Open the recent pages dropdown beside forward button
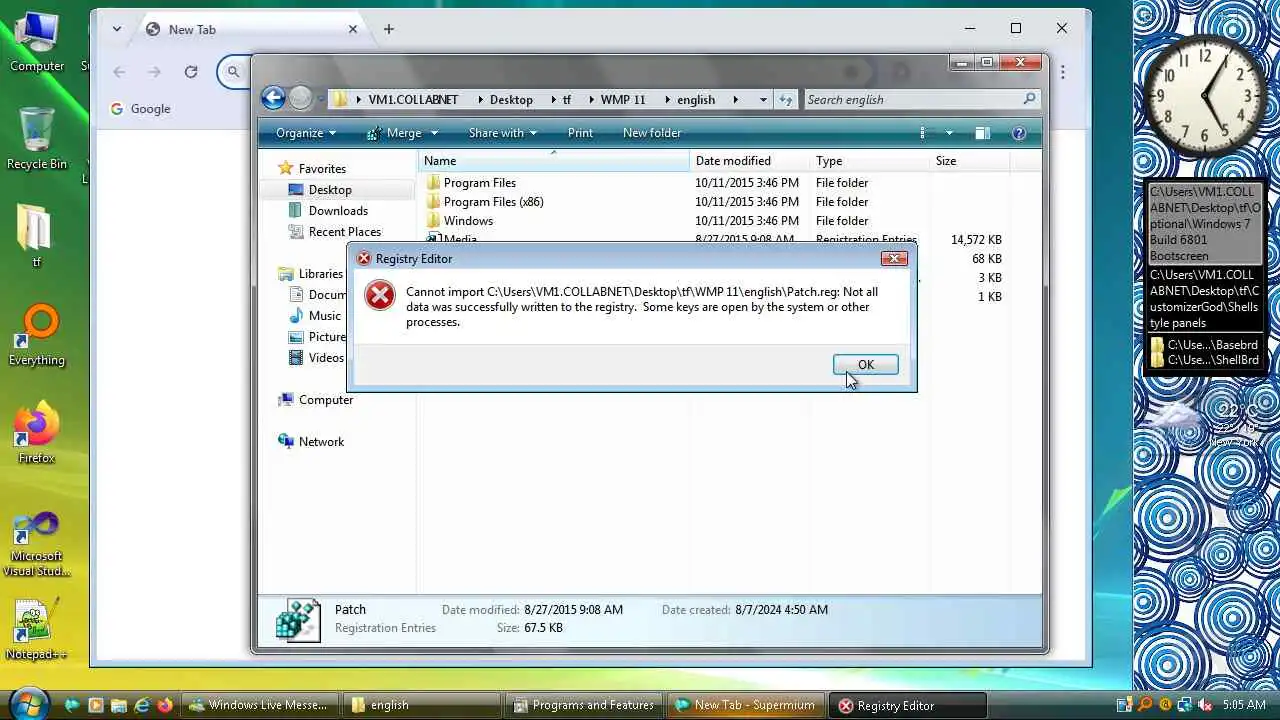 click(x=321, y=99)
